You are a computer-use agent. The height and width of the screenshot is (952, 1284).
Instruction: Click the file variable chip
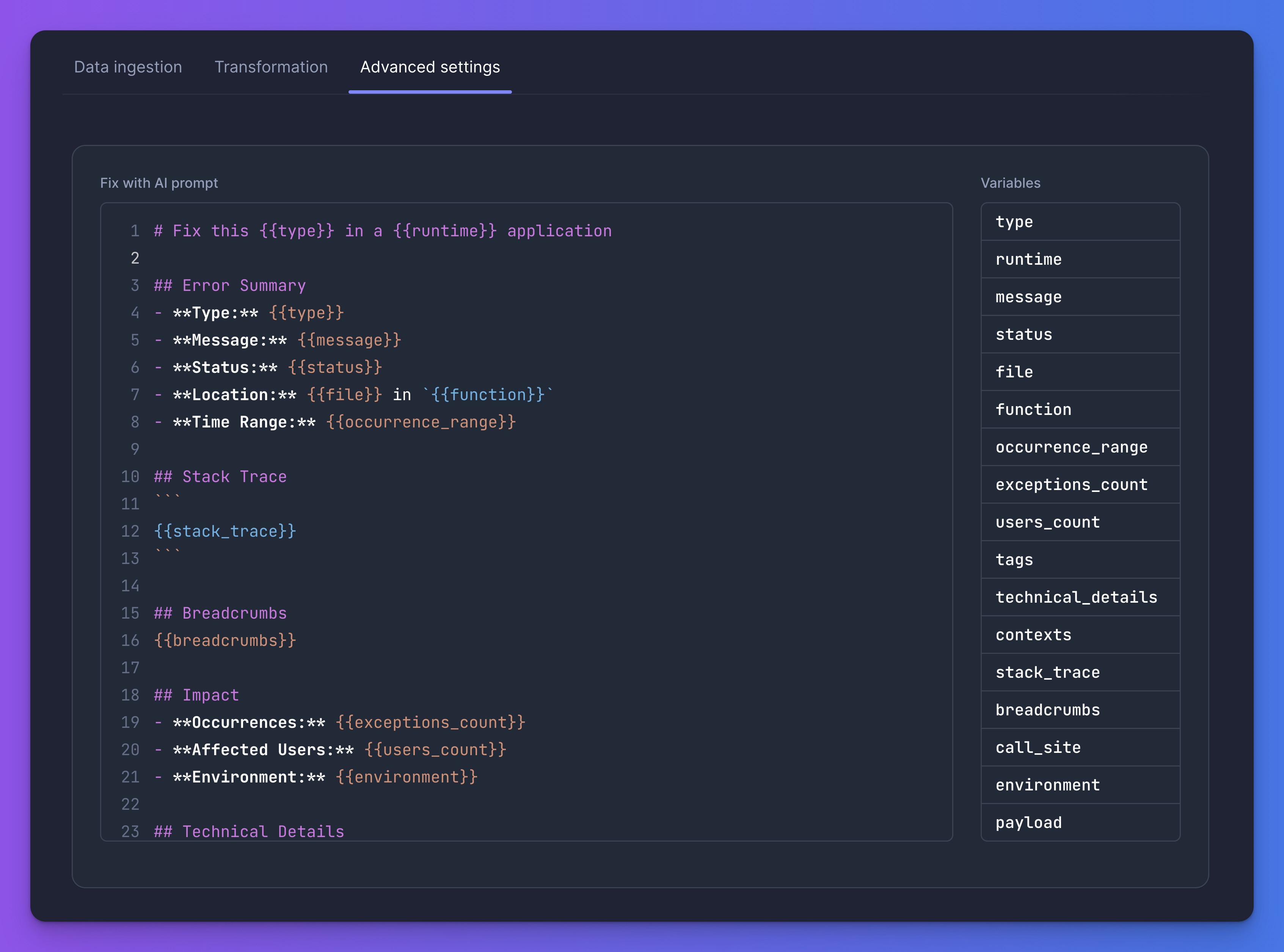1080,372
